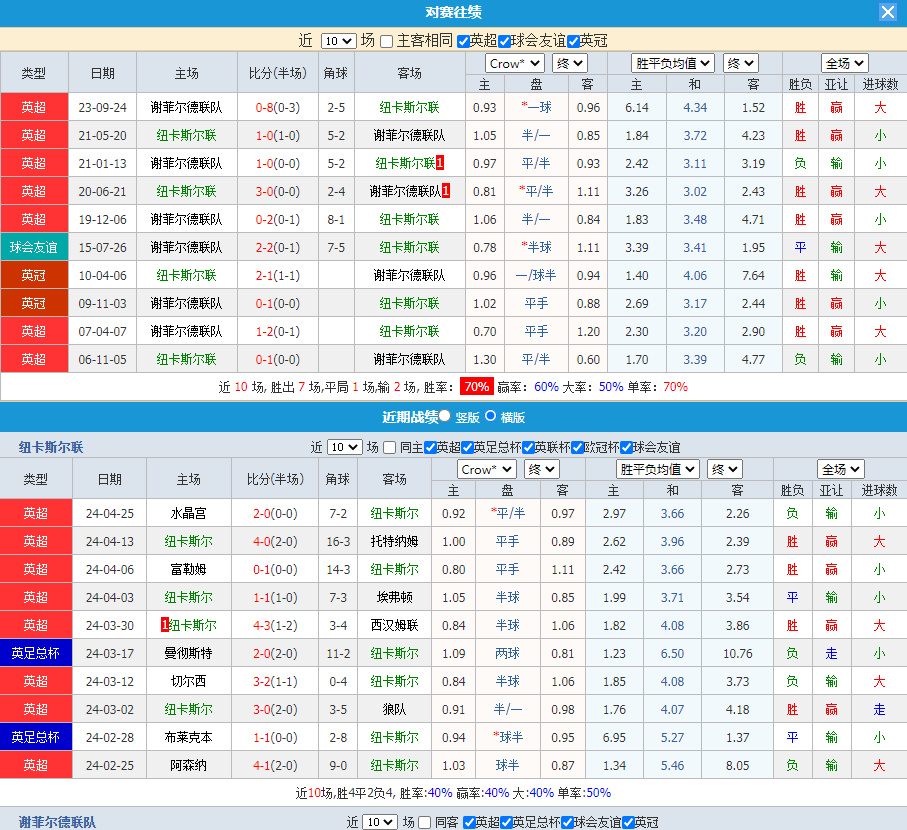The height and width of the screenshot is (830, 907).
Task: Click the 10.76 away odds on 24-03-17
Action: click(x=738, y=654)
